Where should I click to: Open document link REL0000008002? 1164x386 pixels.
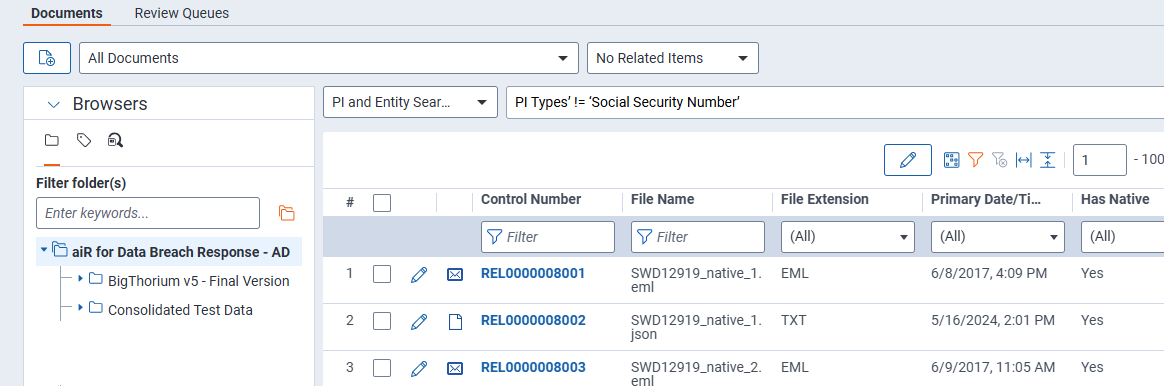coord(533,320)
